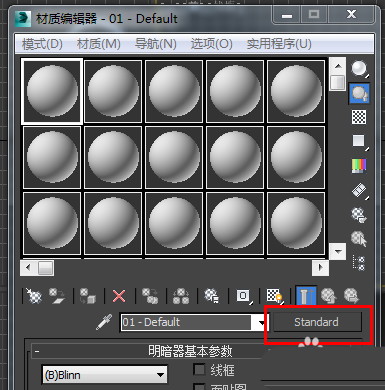Toggle the checkered Background icon
Screen dimensions: 385x390
[359, 117]
